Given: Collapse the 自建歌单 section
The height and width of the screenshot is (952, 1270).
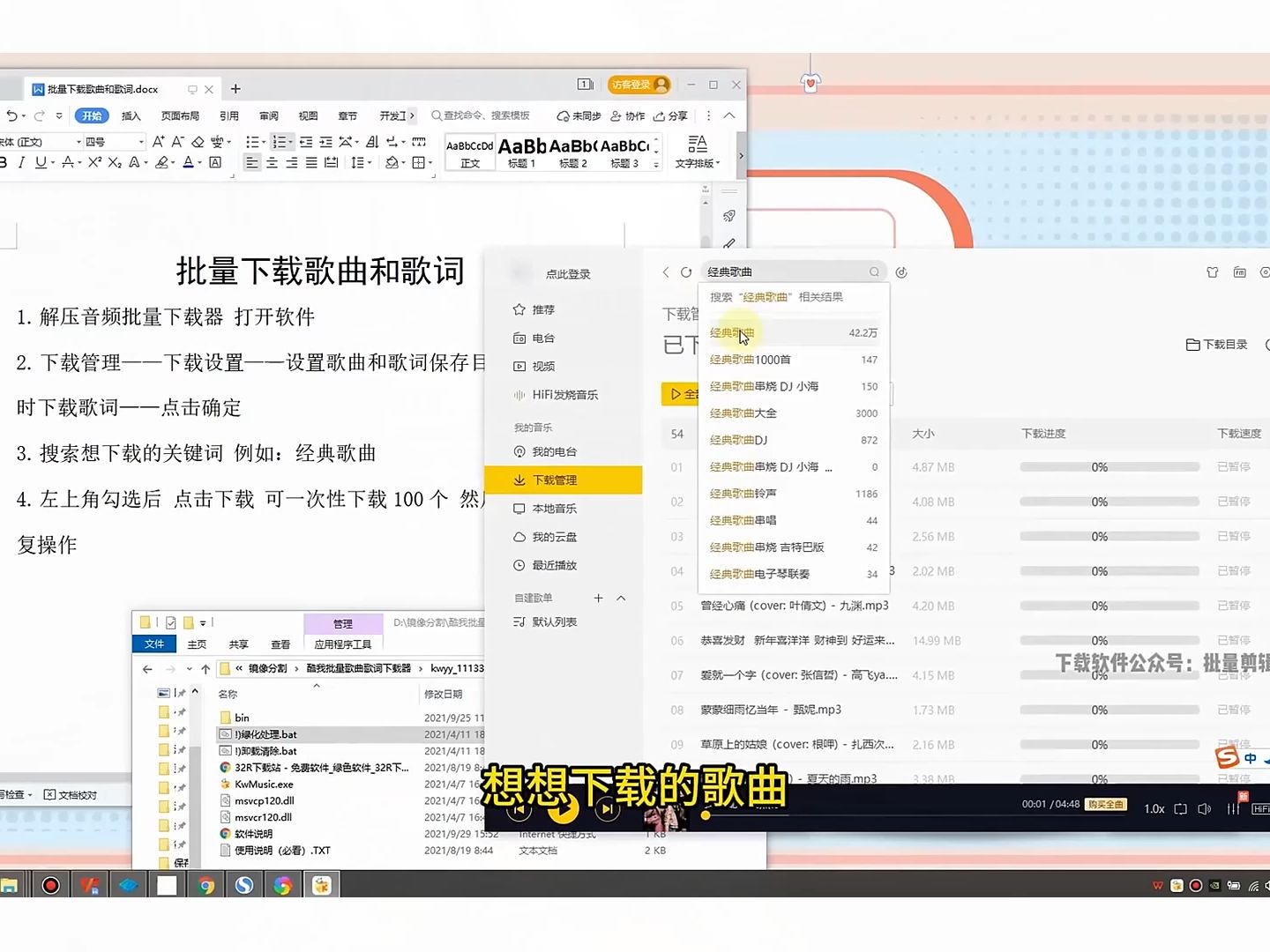Looking at the screenshot, I should pos(621,598).
